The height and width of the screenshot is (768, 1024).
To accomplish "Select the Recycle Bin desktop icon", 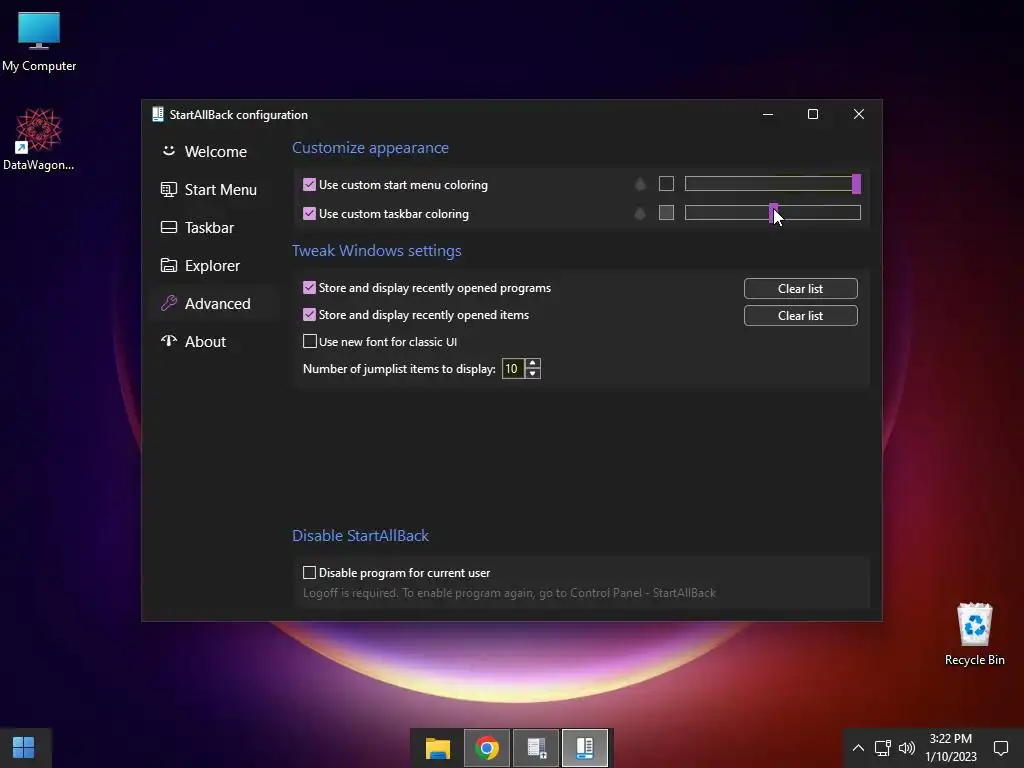I will click(974, 634).
